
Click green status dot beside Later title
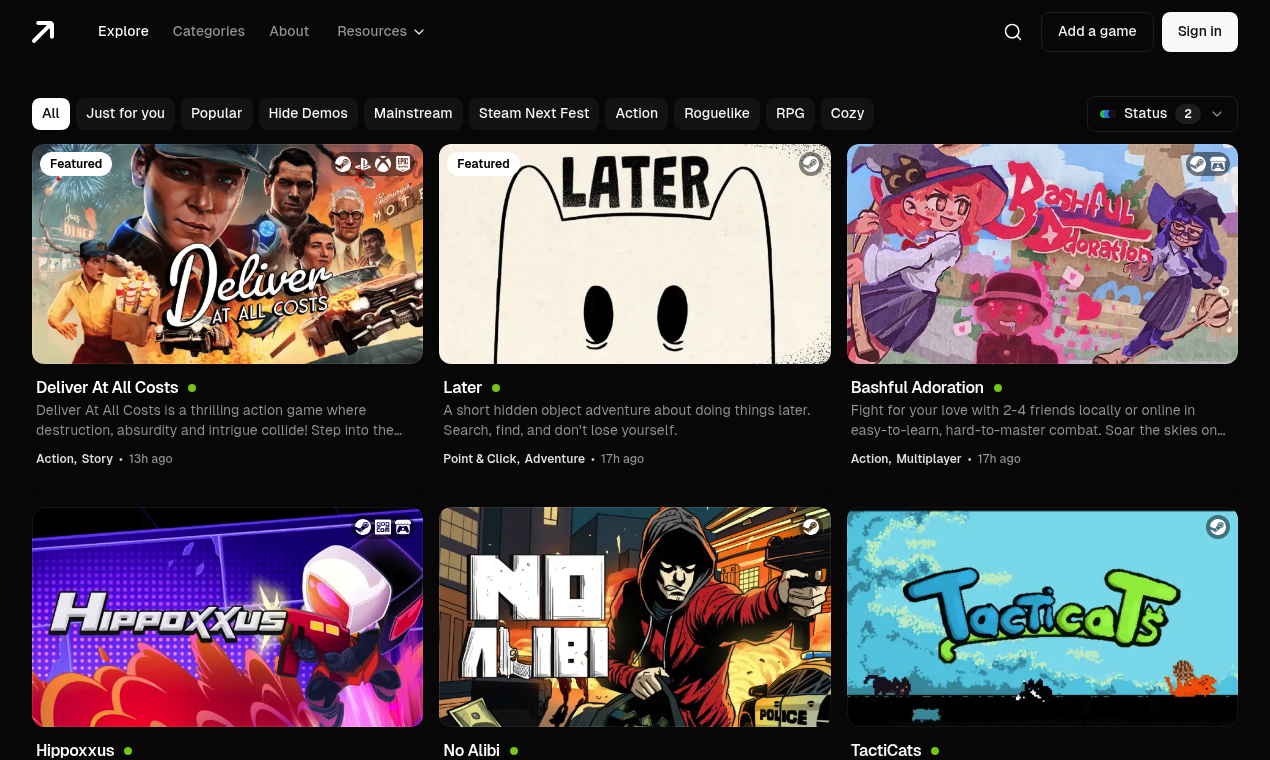[496, 388]
